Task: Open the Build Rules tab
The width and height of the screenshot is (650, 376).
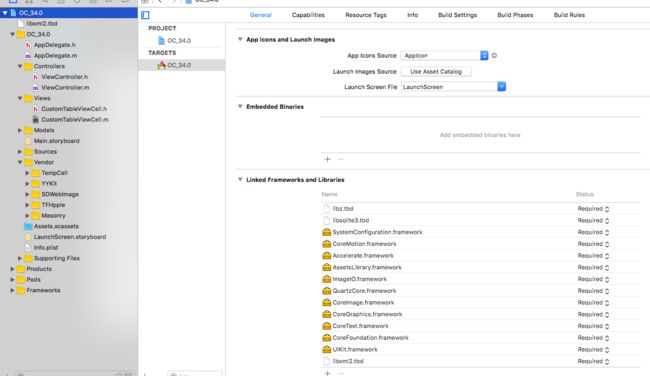Action: [569, 15]
